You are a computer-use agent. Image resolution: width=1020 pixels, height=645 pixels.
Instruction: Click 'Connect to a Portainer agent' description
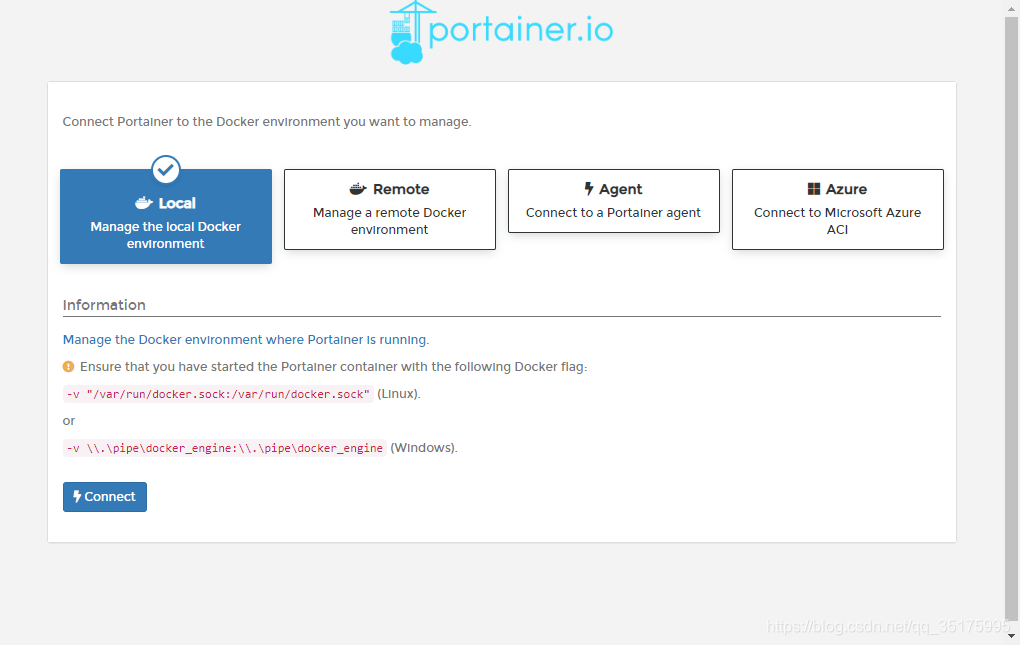613,213
